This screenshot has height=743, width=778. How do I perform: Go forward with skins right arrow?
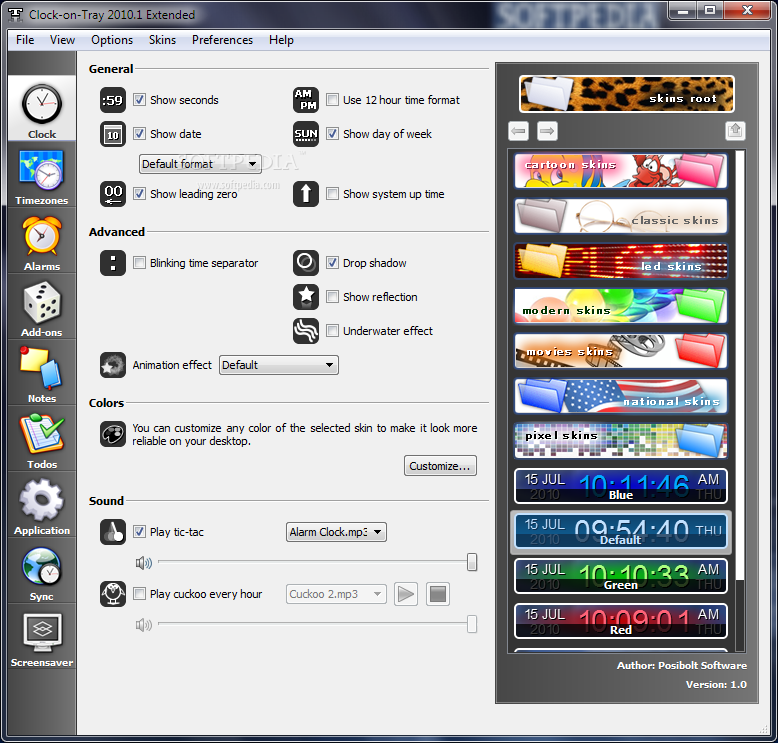tap(547, 131)
